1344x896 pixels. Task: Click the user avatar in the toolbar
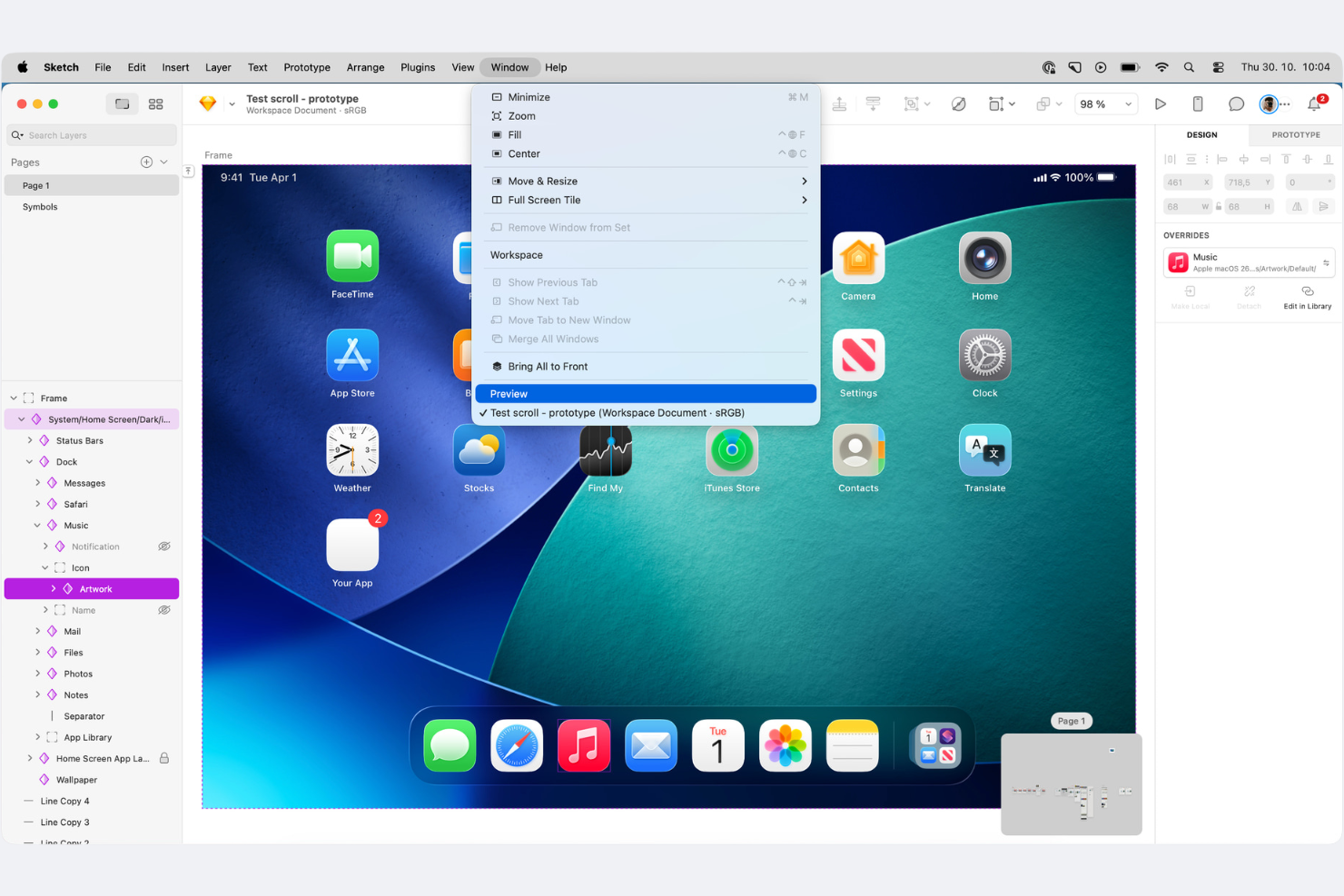click(1269, 104)
